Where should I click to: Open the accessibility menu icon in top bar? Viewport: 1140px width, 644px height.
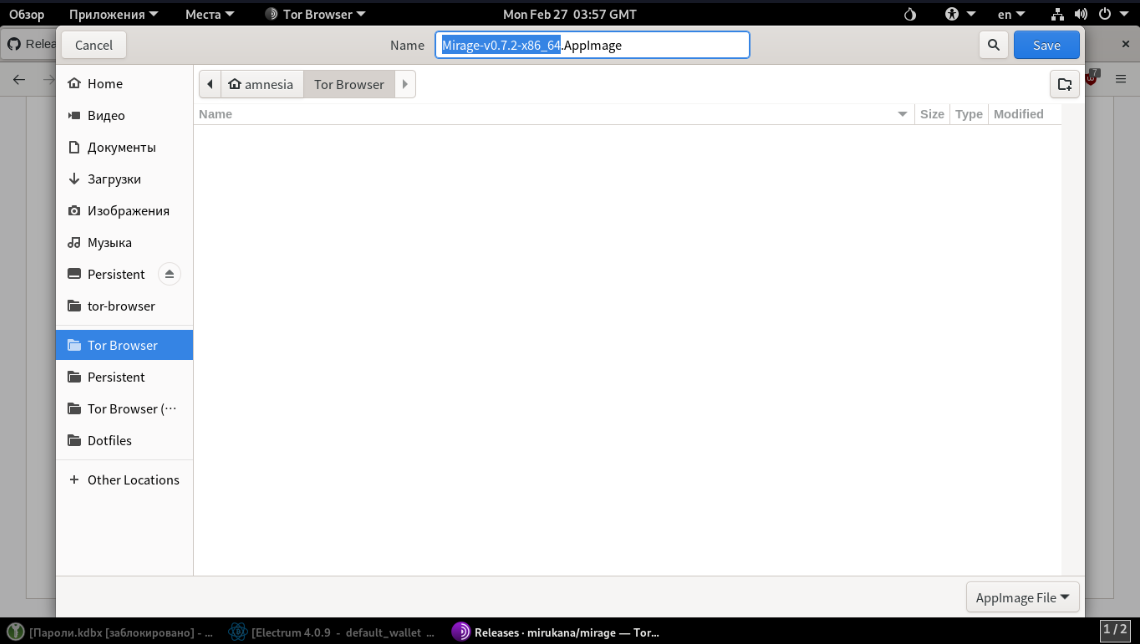tap(959, 14)
